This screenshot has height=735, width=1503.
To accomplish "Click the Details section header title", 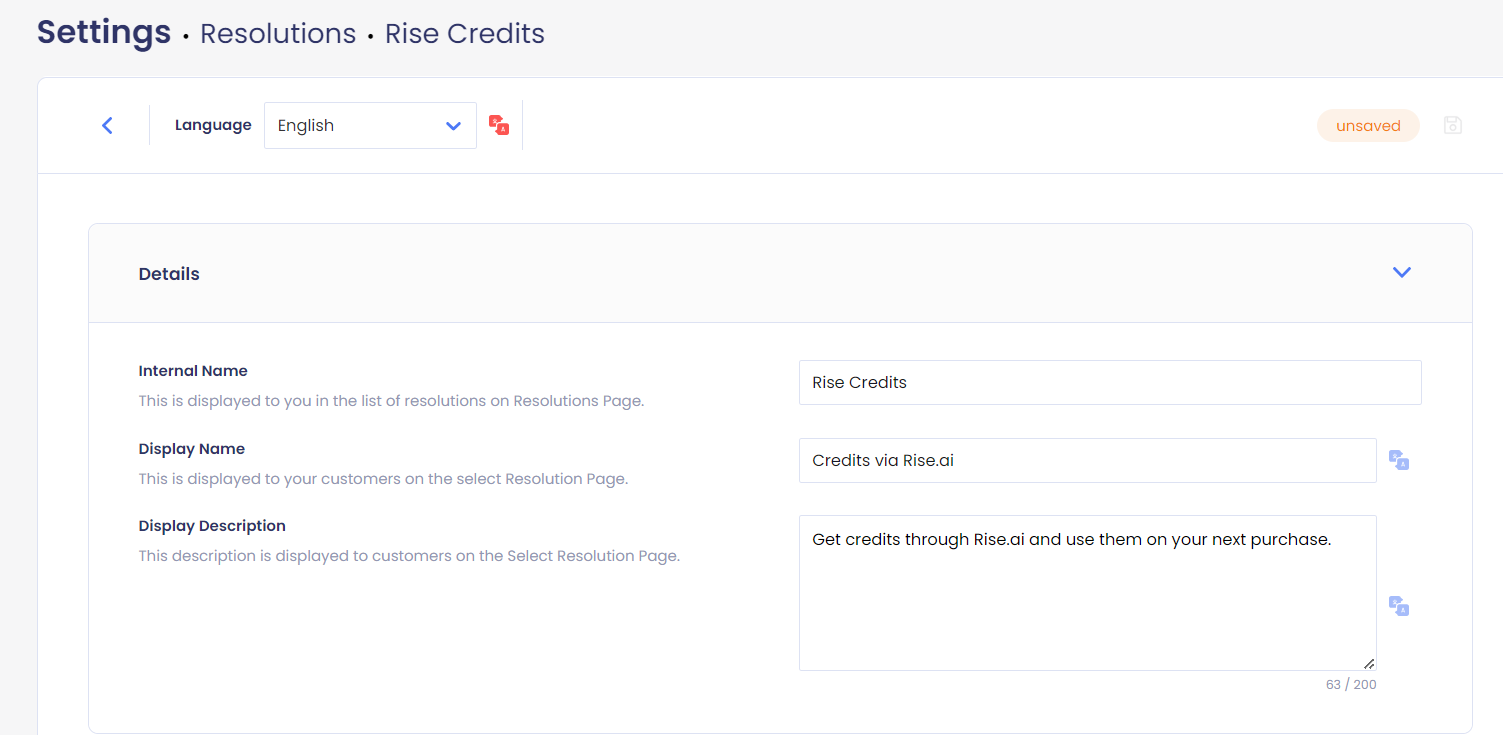I will click(169, 274).
